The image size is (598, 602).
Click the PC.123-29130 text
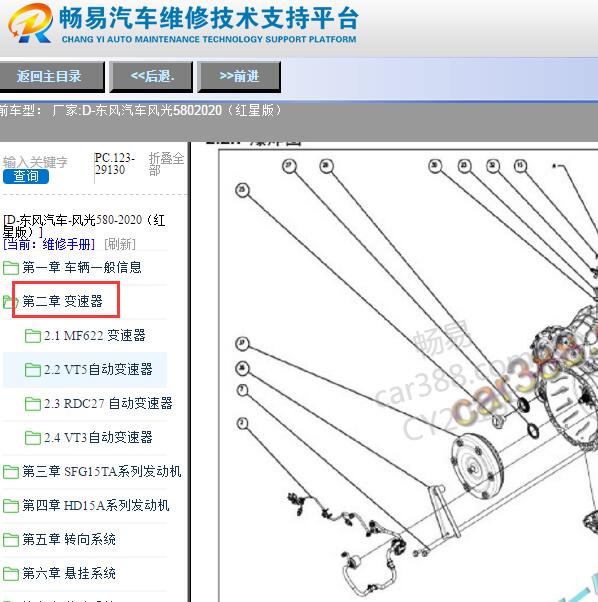[114, 164]
